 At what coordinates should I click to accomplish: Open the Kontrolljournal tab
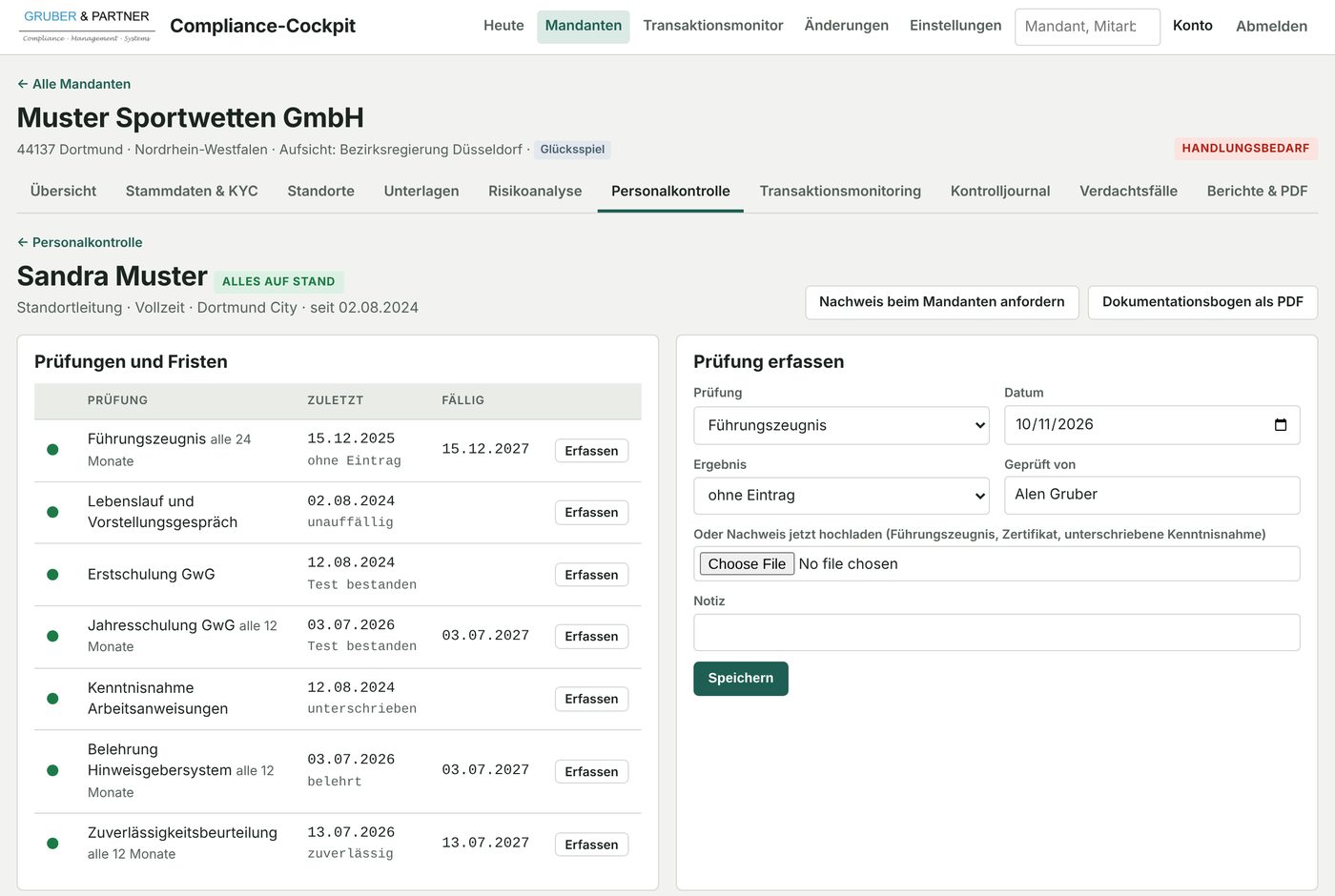pos(1000,191)
